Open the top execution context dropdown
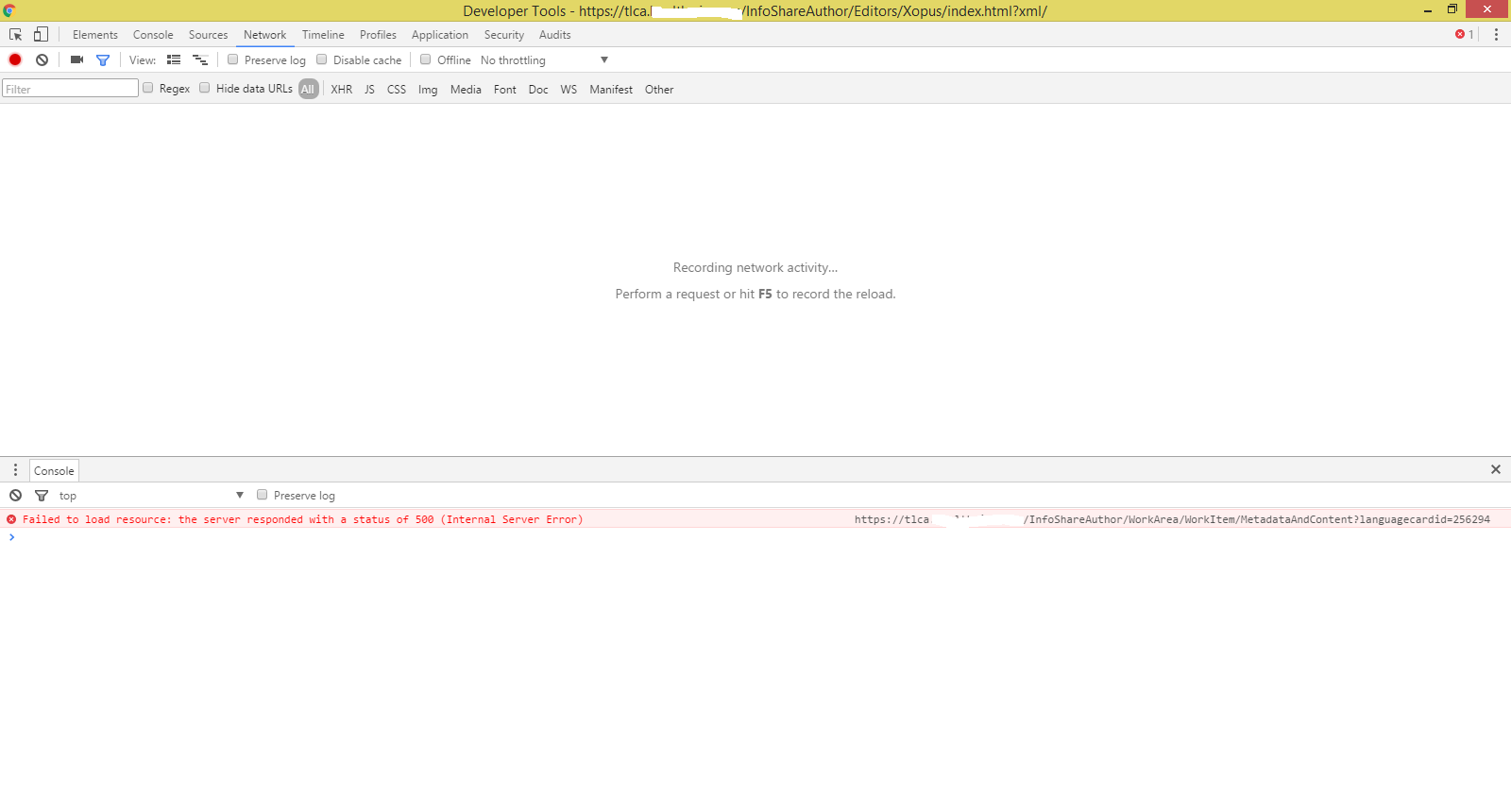This screenshot has width=1511, height=812. pos(151,496)
